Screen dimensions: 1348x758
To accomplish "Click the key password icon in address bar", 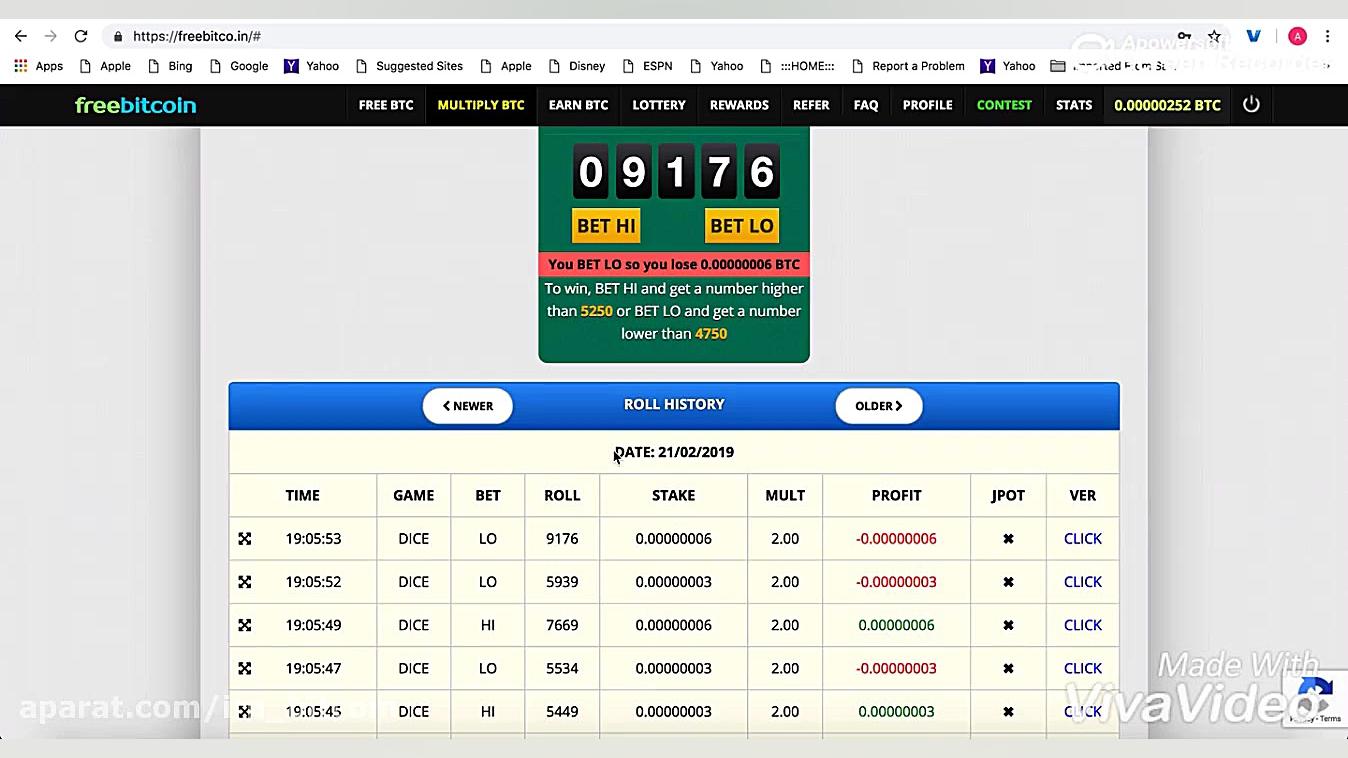I will click(1184, 36).
